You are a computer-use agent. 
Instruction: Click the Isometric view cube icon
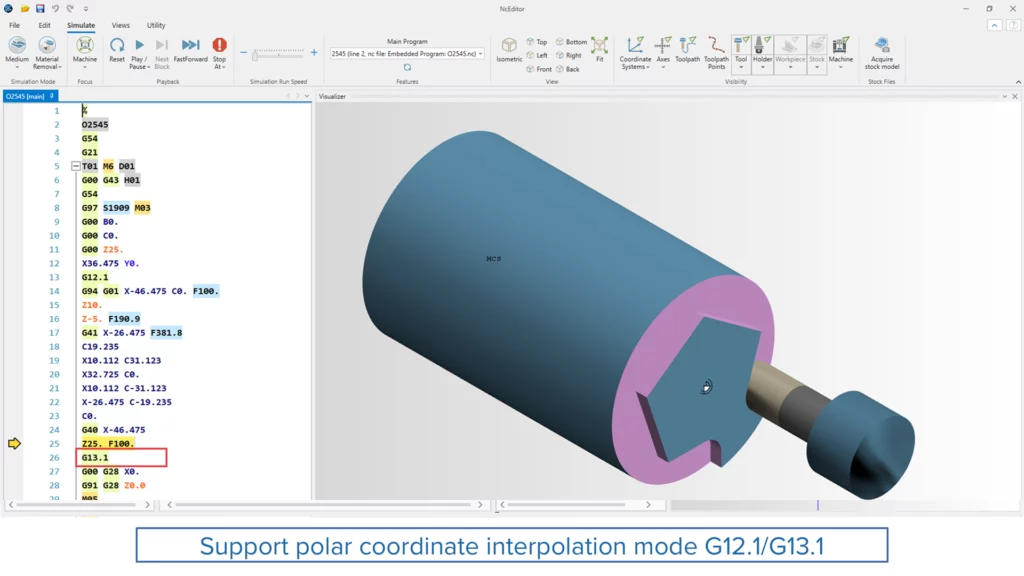click(509, 46)
